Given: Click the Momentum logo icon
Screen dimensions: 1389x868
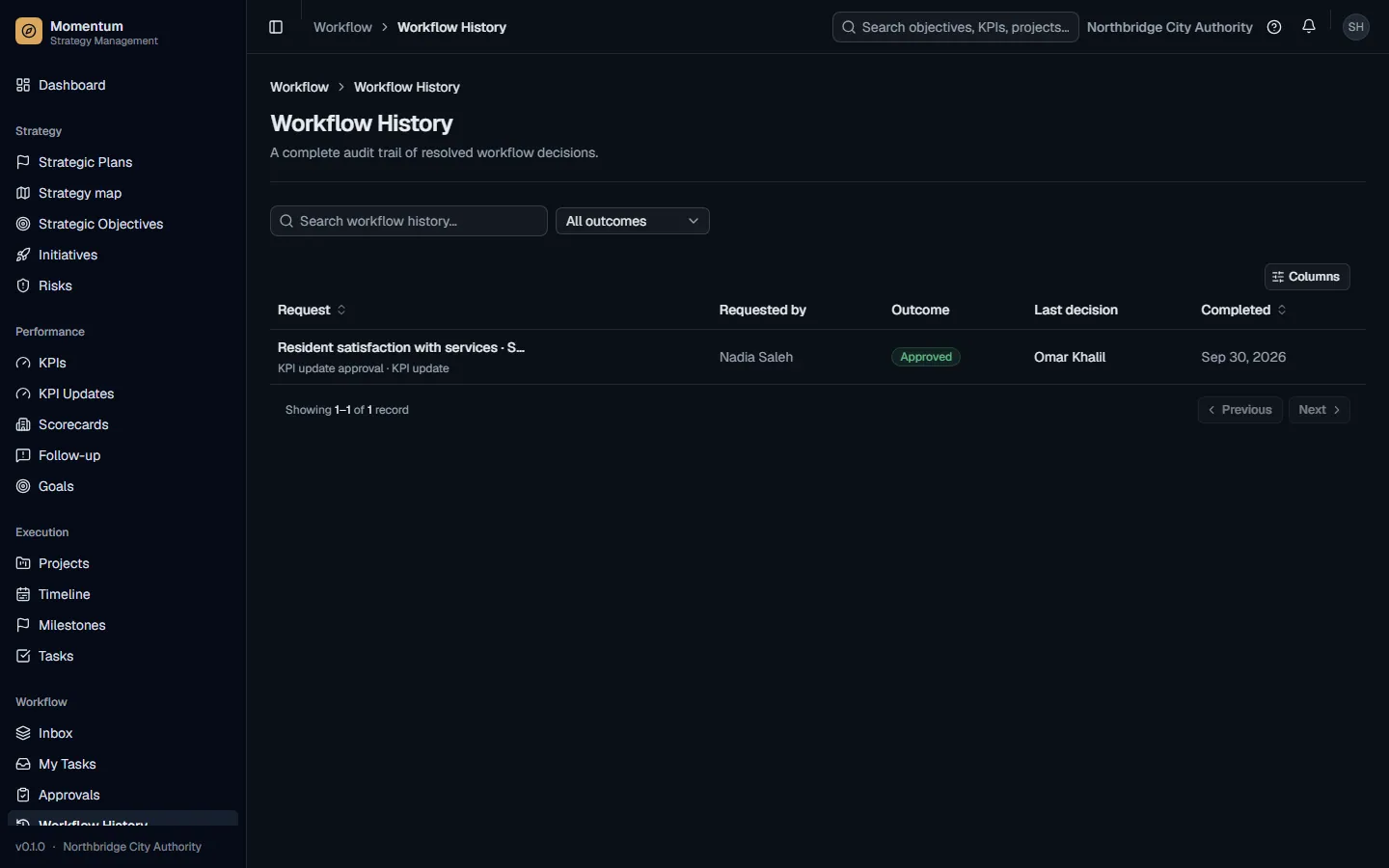Looking at the screenshot, I should pyautogui.click(x=29, y=33).
